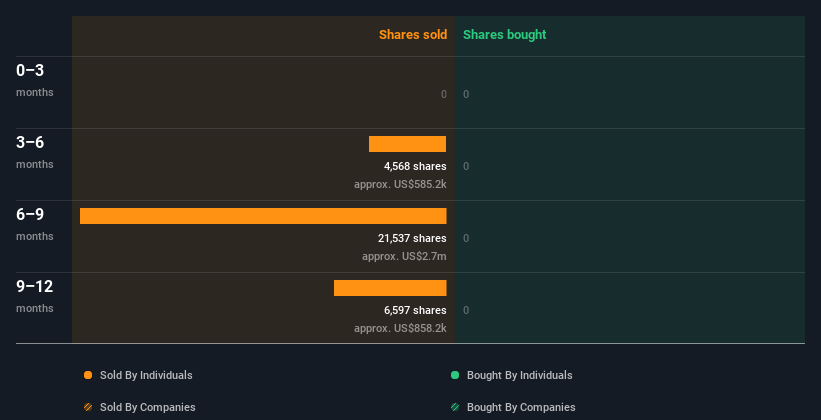Click the 3–6 months row label
821x420 pixels.
coord(35,152)
